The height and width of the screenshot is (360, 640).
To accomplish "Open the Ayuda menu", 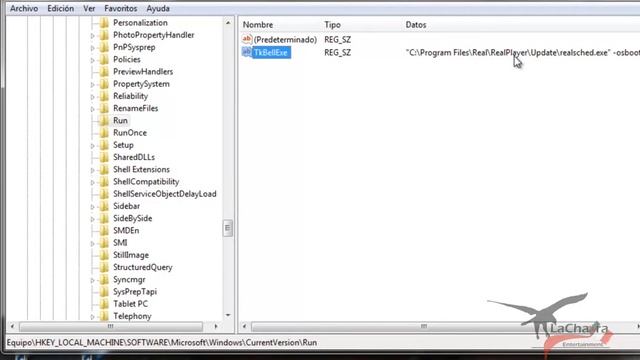I will tap(158, 8).
